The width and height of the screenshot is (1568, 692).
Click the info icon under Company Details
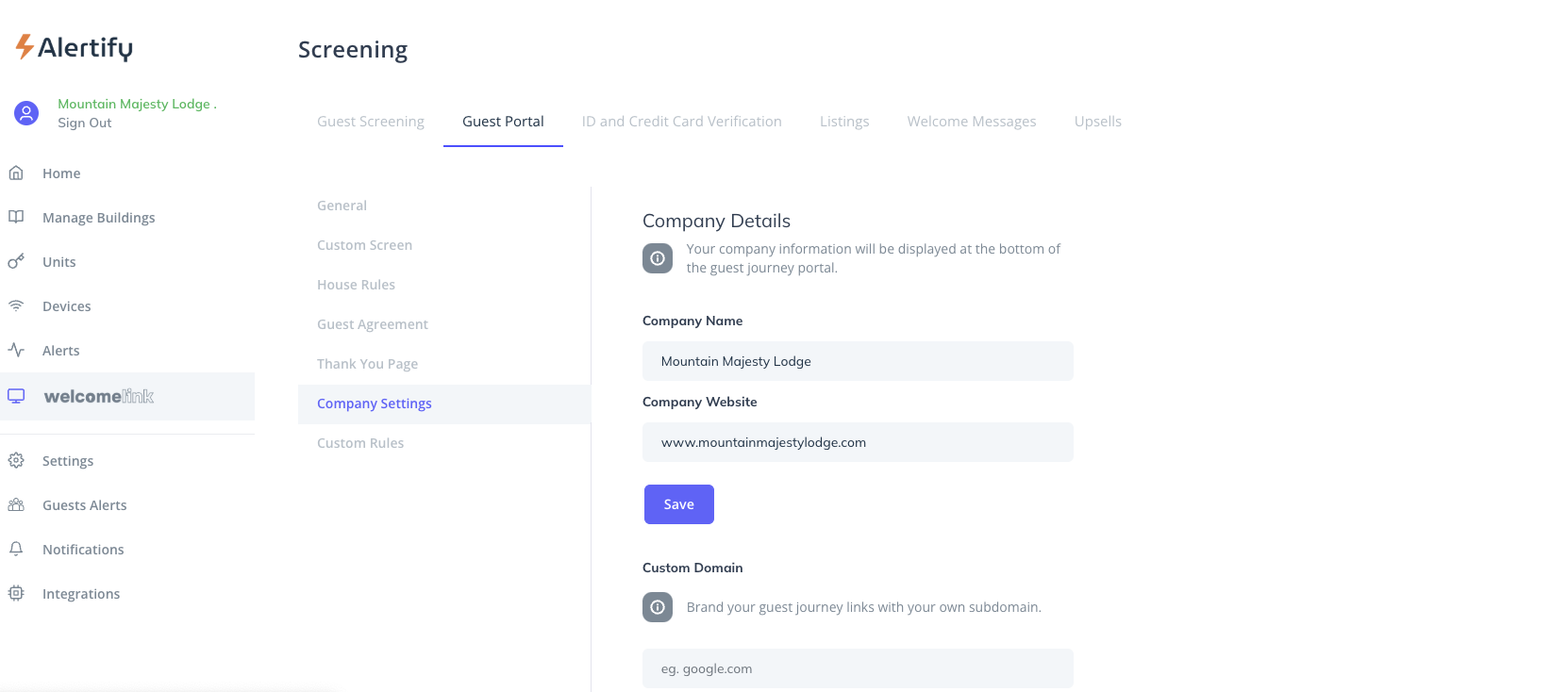[x=658, y=258]
